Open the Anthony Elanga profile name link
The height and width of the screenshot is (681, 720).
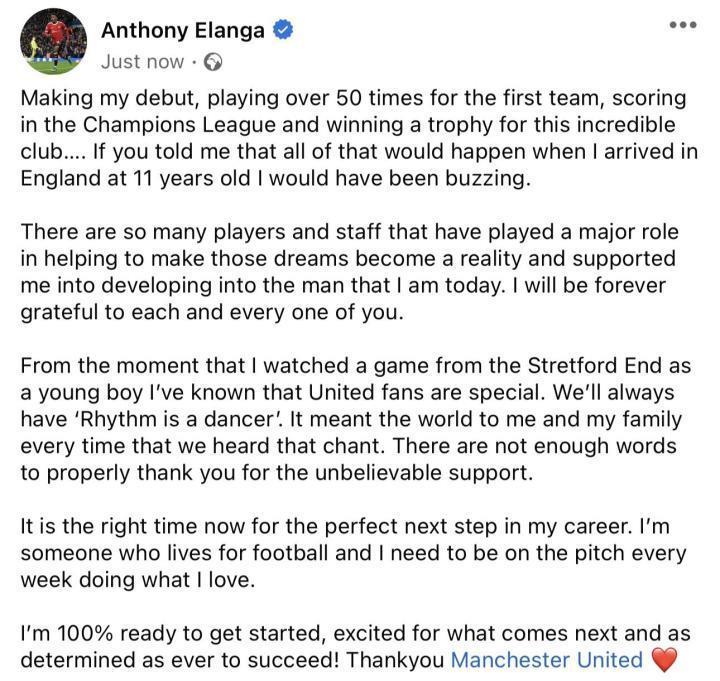point(183,30)
